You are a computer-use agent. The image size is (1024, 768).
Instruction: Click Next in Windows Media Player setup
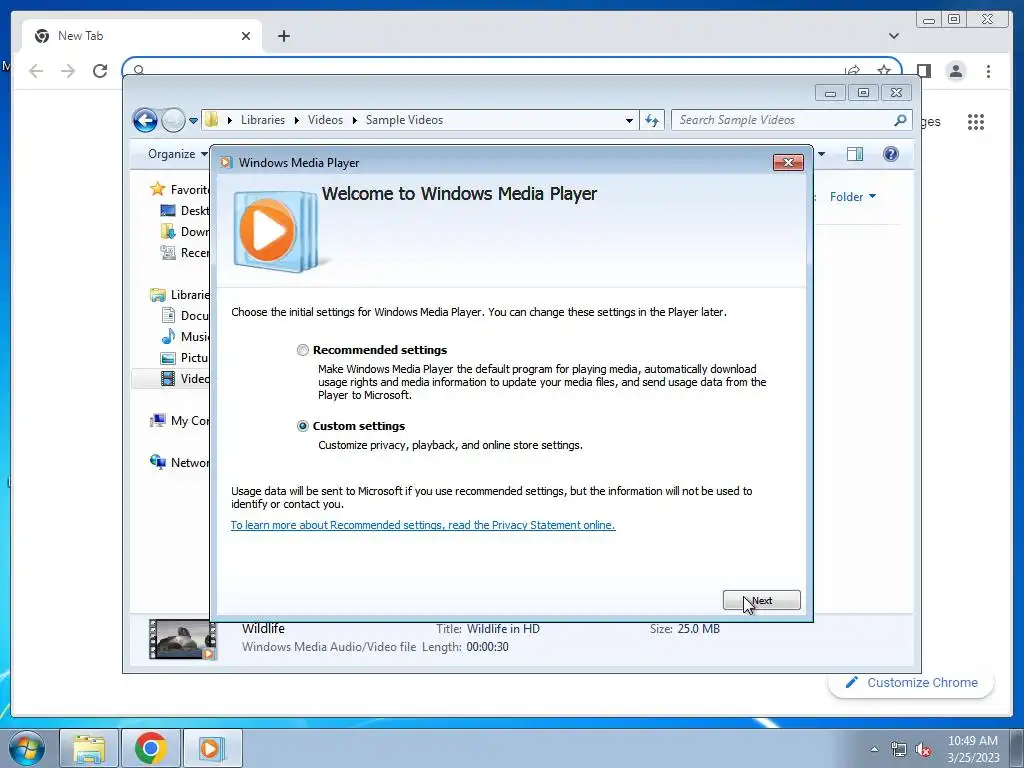coord(761,600)
